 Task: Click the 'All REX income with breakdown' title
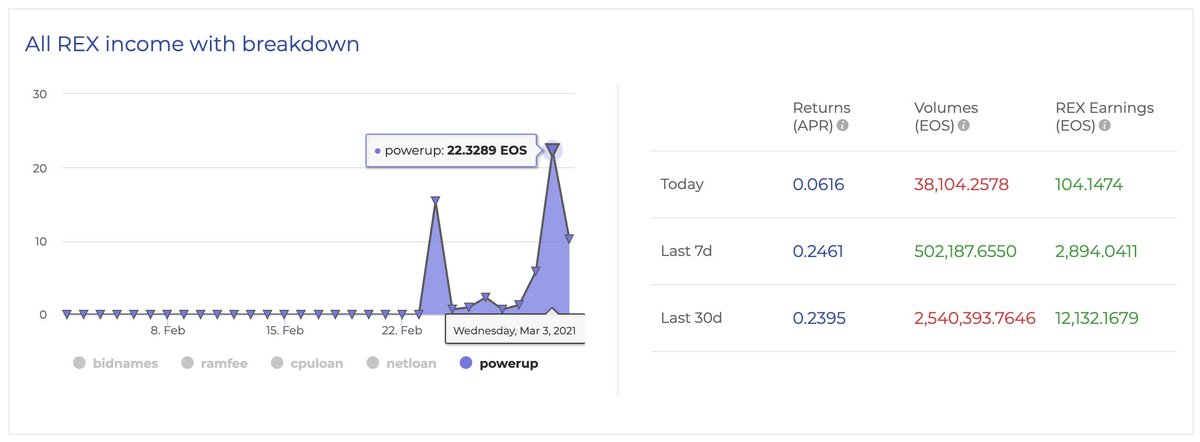[192, 44]
